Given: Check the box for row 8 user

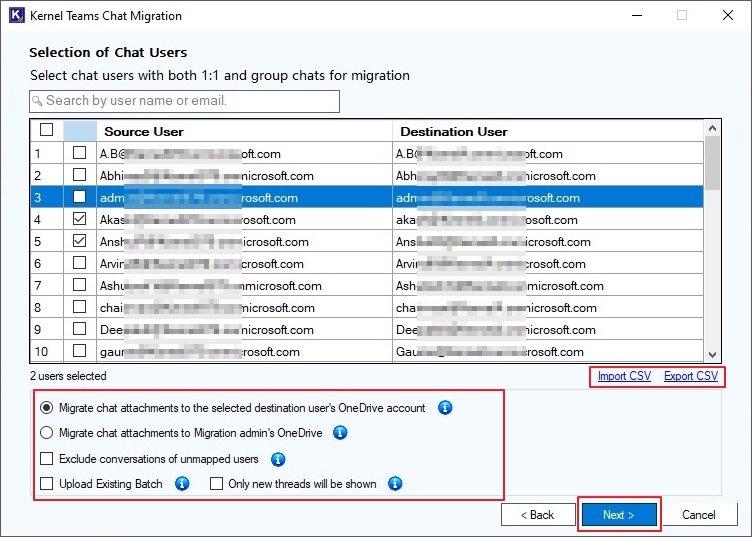Looking at the screenshot, I should pos(80,306).
